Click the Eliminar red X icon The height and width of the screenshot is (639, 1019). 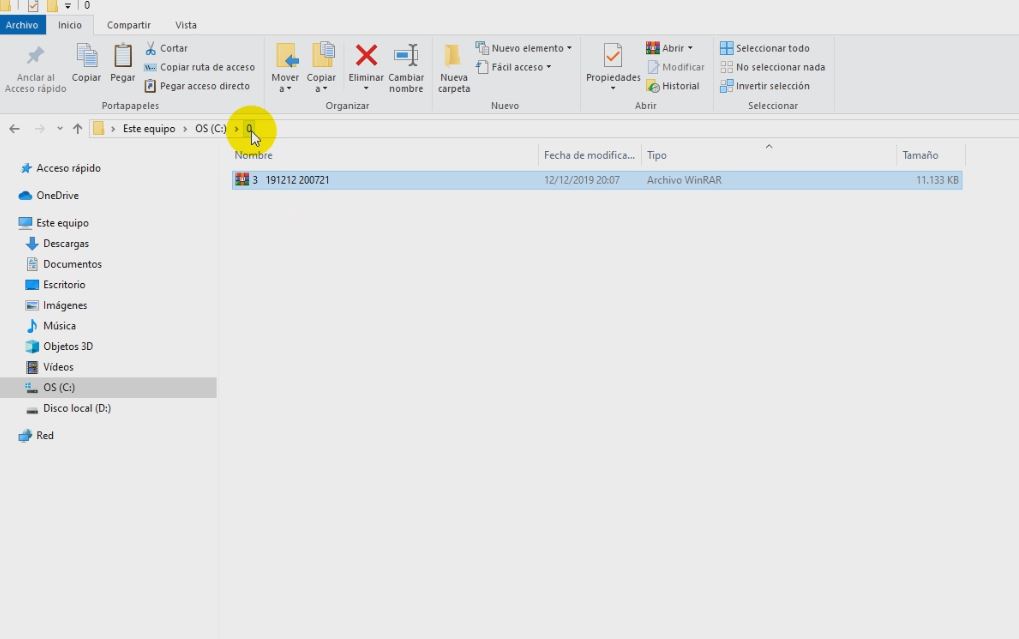click(x=366, y=56)
